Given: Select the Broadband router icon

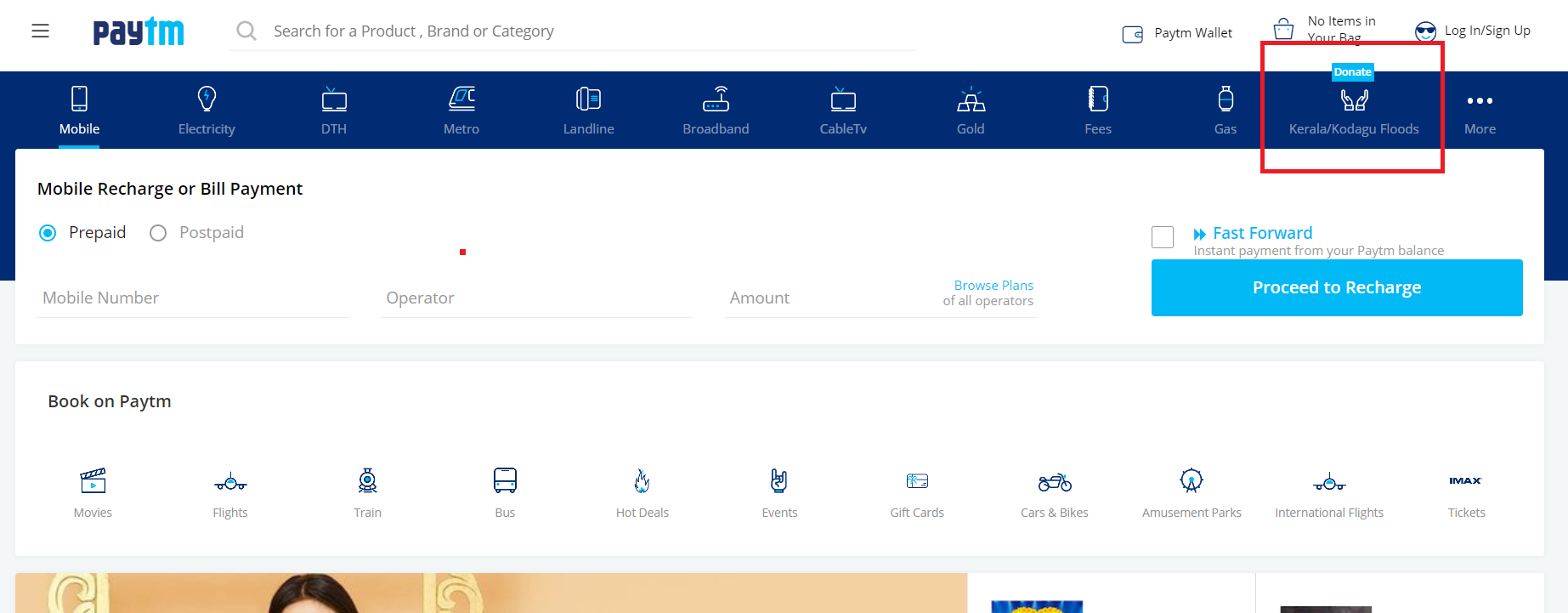Looking at the screenshot, I should tap(716, 99).
